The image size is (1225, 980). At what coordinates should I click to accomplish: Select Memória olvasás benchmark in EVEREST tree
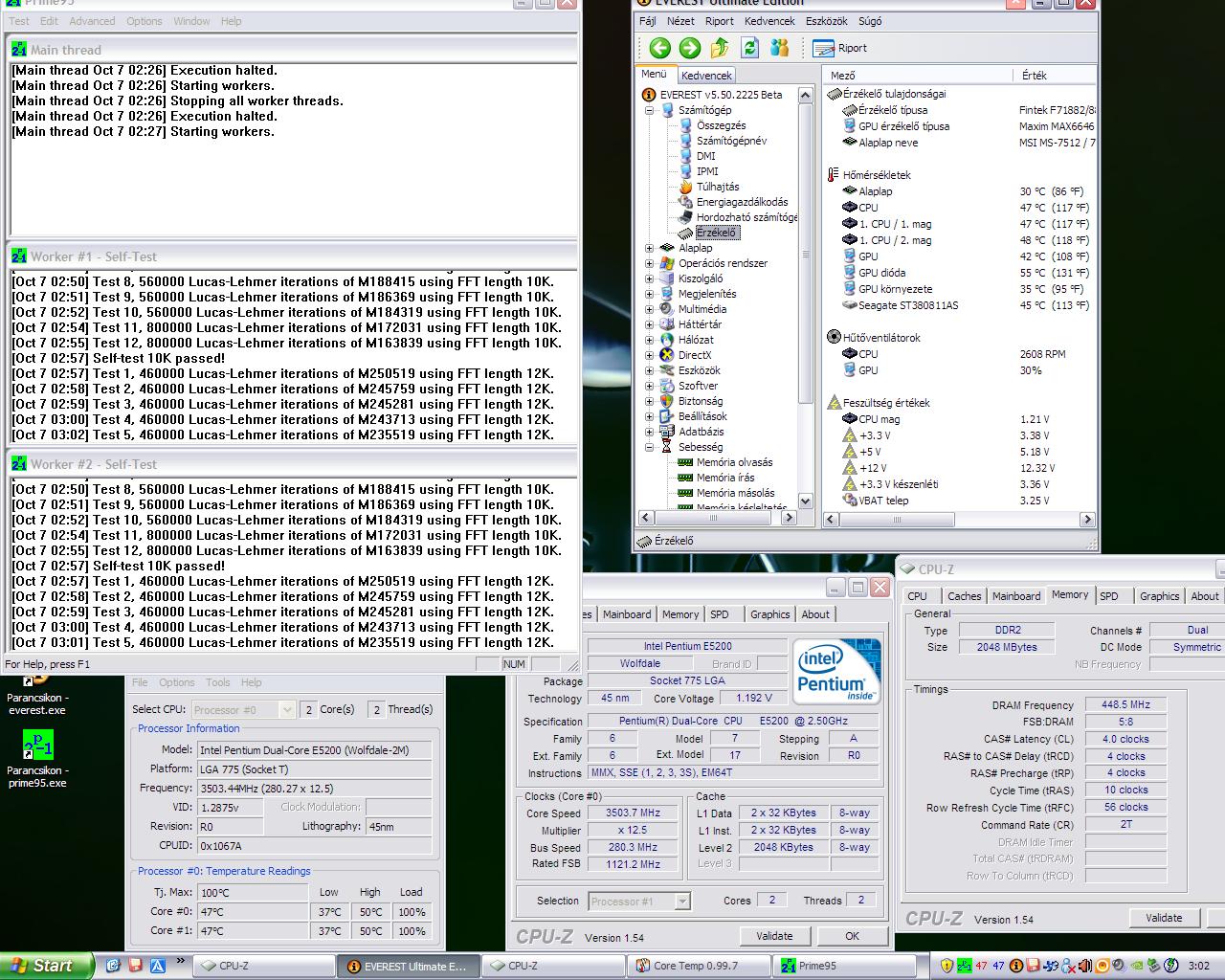[x=734, y=462]
